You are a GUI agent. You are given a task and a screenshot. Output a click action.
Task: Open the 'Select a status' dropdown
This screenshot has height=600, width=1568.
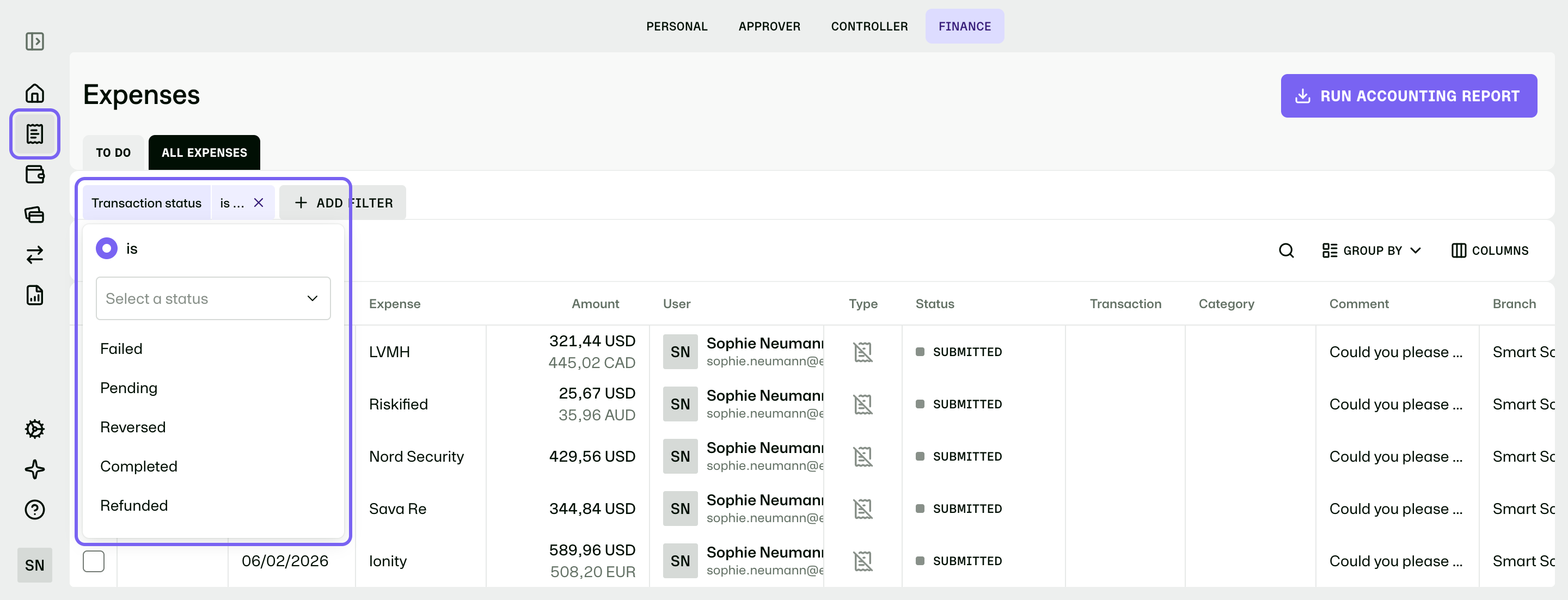coord(213,298)
